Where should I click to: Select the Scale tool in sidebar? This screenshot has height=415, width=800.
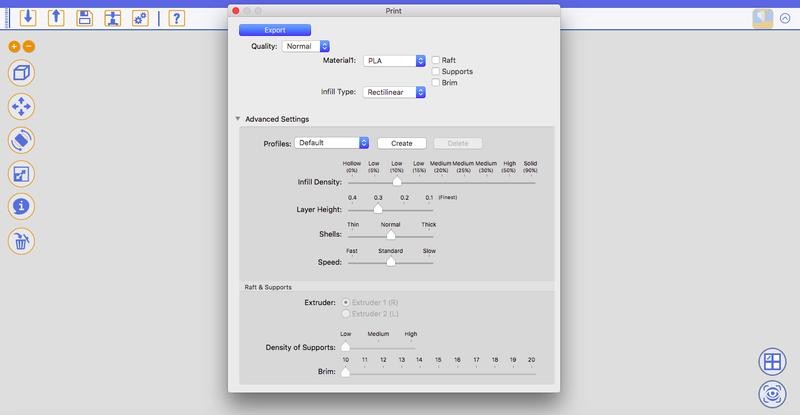(22, 174)
